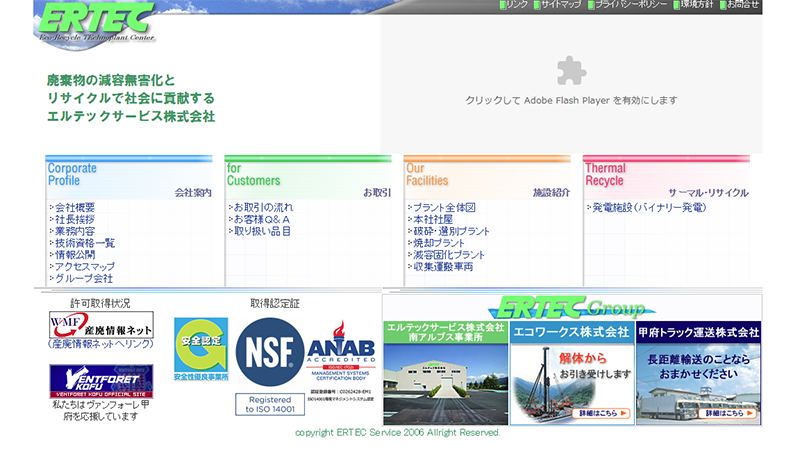
Task: Click the 安全性優良事業所 caption
Action: point(201,377)
